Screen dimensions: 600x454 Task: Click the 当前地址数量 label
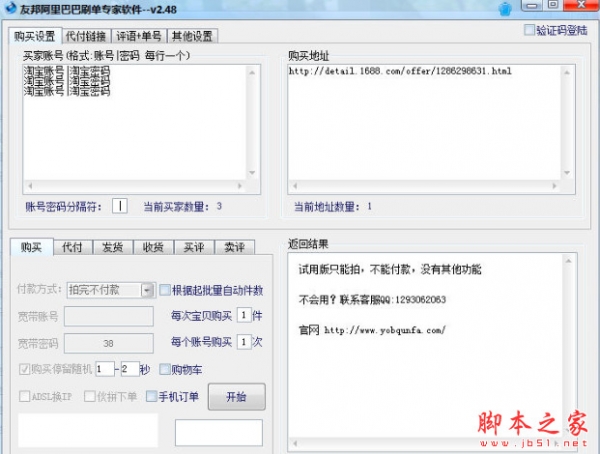click(327, 207)
